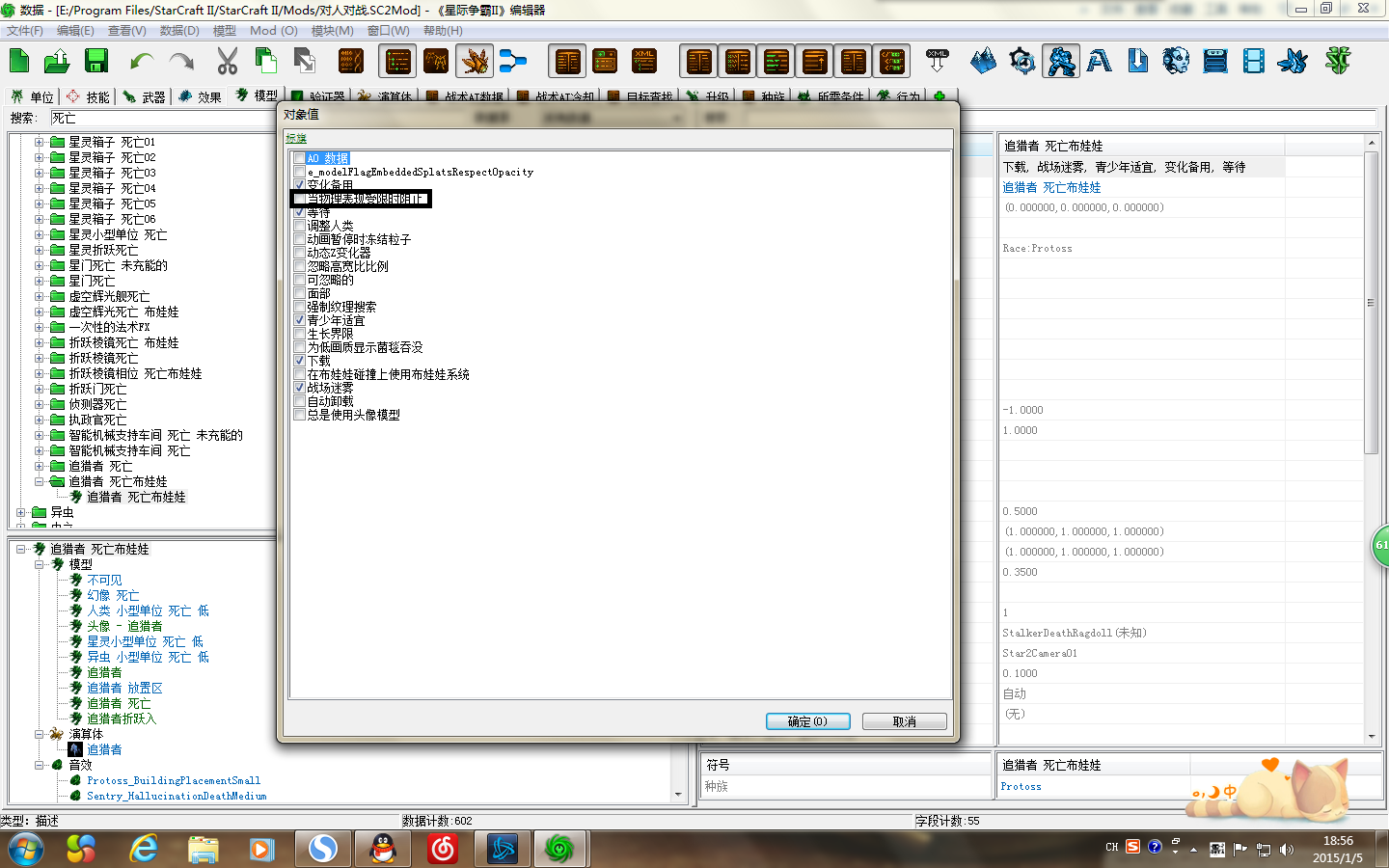This screenshot has width=1389, height=868.
Task: Click the 取消 button
Action: coord(904,721)
